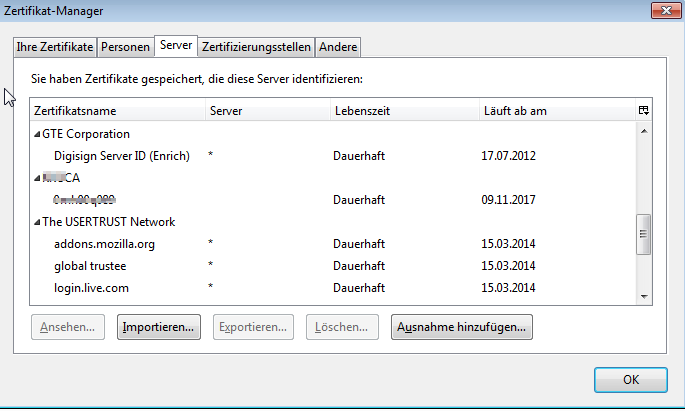This screenshot has height=411, width=685.
Task: Open the column picker icon
Action: 644,110
